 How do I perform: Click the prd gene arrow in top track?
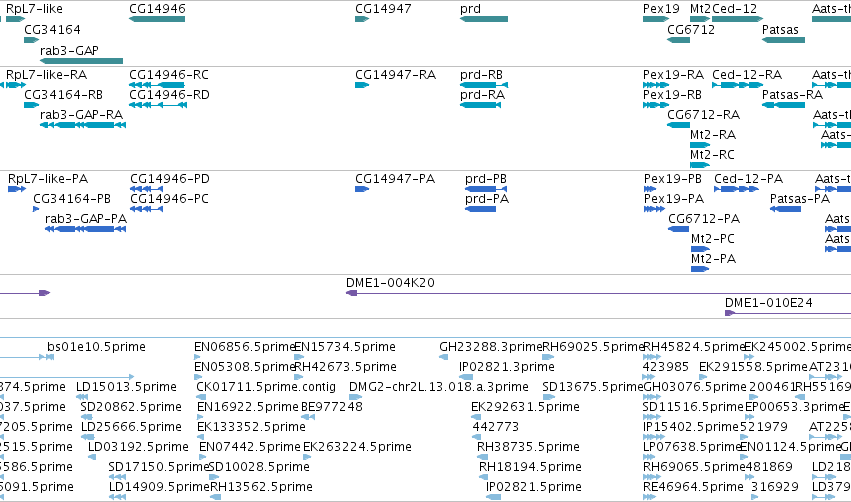pos(484,19)
